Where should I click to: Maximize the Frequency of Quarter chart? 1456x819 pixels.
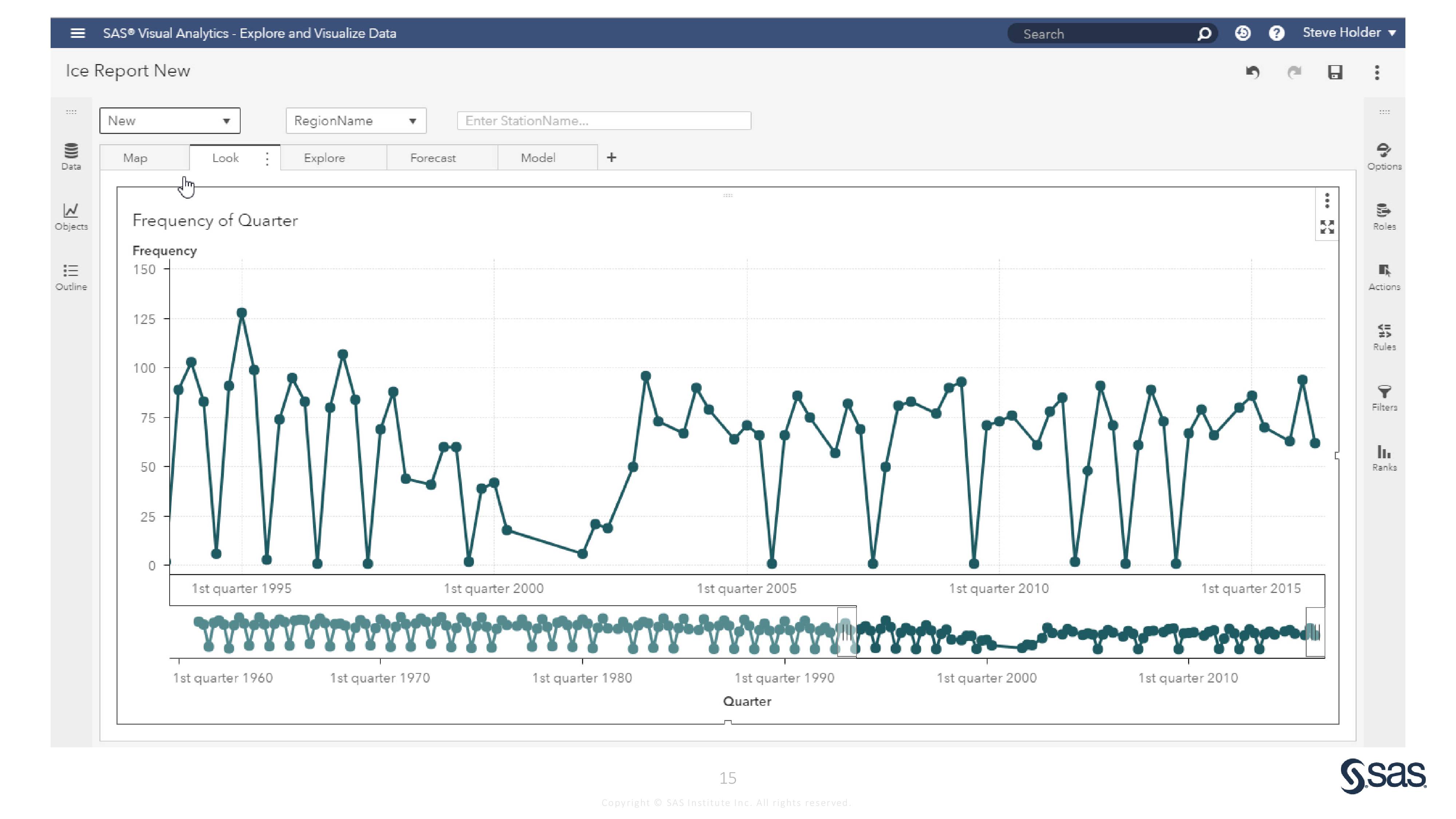(x=1327, y=227)
